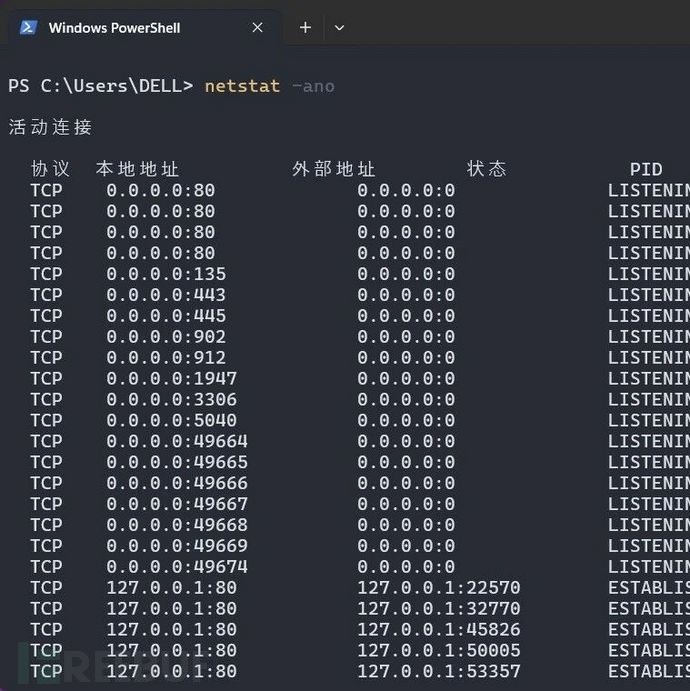Click the netstat command word
690x691 pixels.
[242, 86]
